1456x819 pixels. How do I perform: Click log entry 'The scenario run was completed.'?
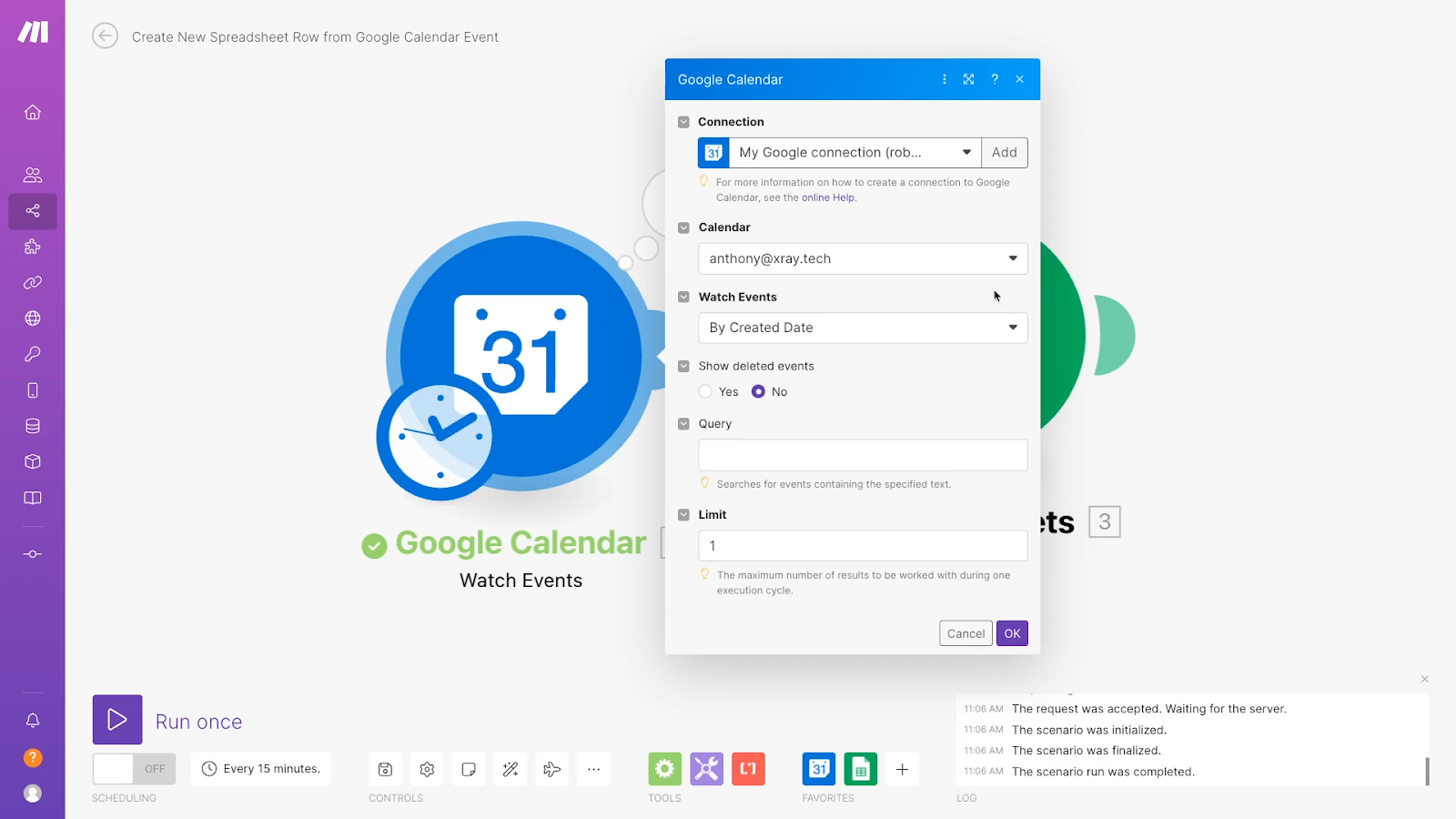(x=1103, y=772)
